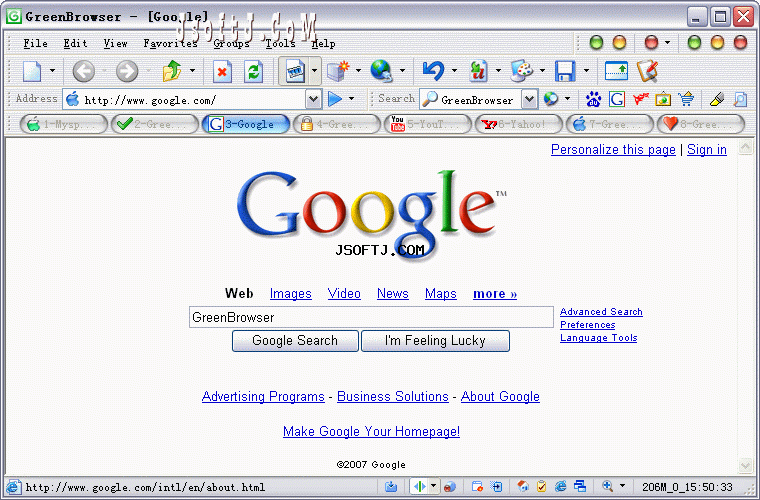Screen dimensions: 760x500
Task: Go back with the left arrow button
Action: (x=83, y=72)
